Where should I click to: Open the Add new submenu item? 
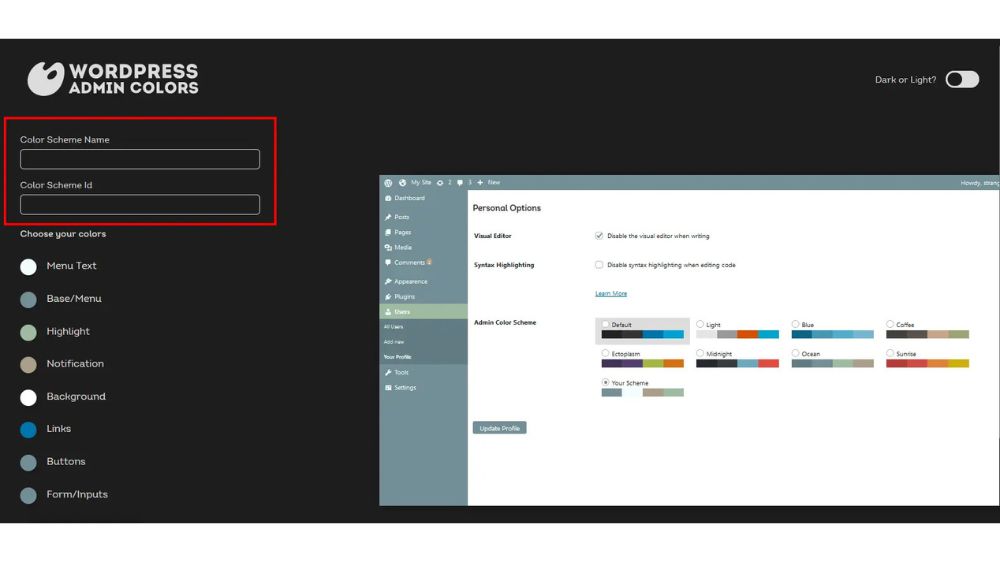[x=394, y=342]
